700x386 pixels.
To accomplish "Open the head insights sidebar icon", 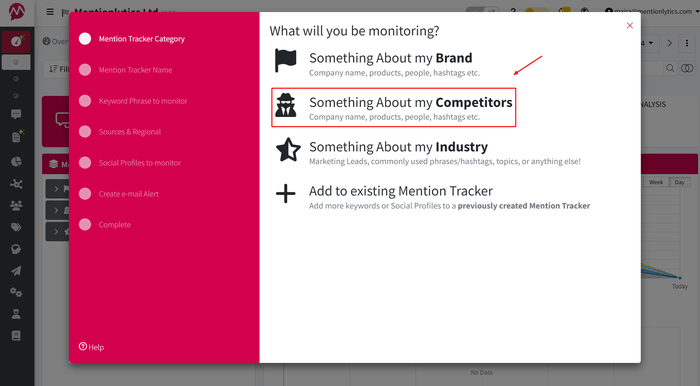I will (x=16, y=249).
